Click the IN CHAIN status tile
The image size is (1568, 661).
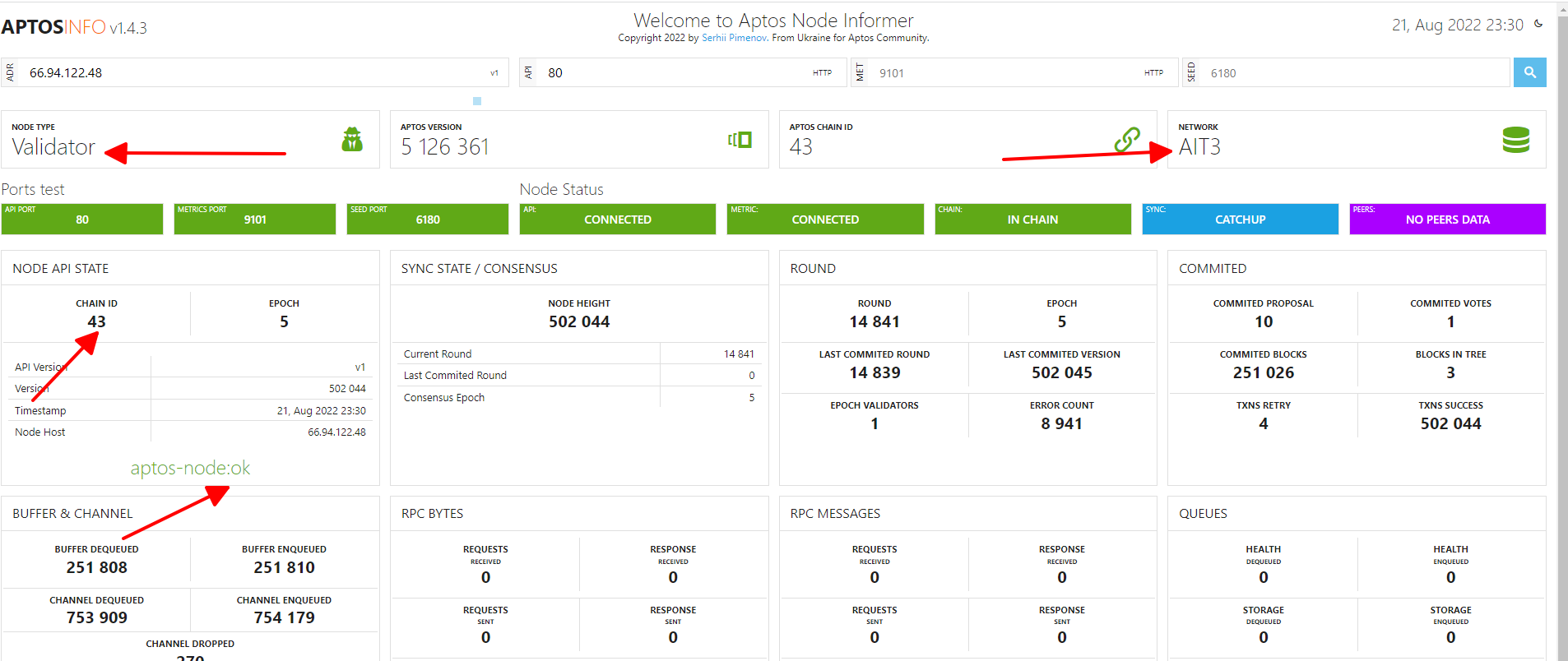tap(1032, 220)
